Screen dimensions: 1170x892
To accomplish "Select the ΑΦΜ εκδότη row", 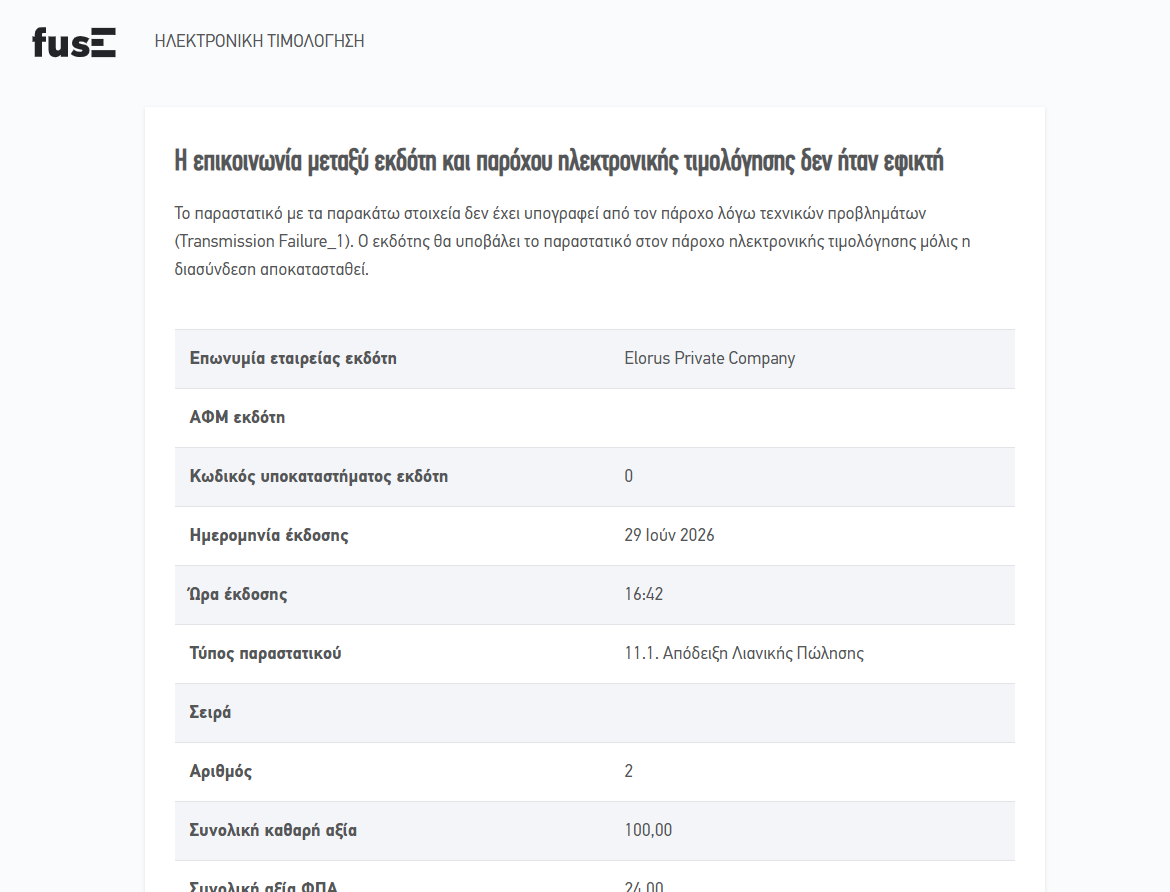I will (595, 417).
